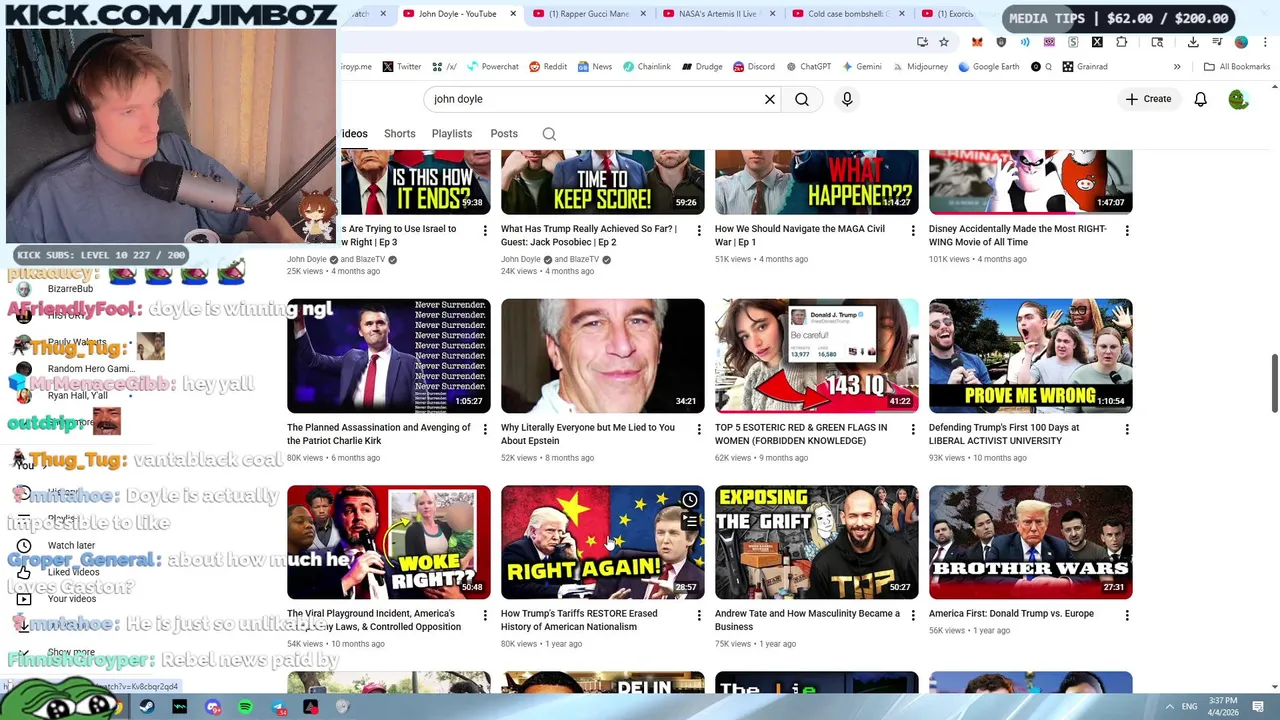
Task: Open the Drudge bookmark
Action: (x=702, y=67)
